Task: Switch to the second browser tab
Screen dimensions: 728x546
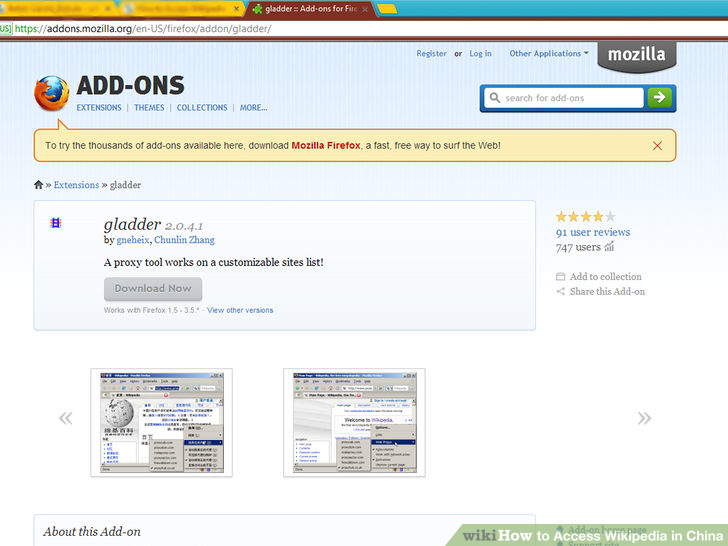Action: pyautogui.click(x=183, y=9)
